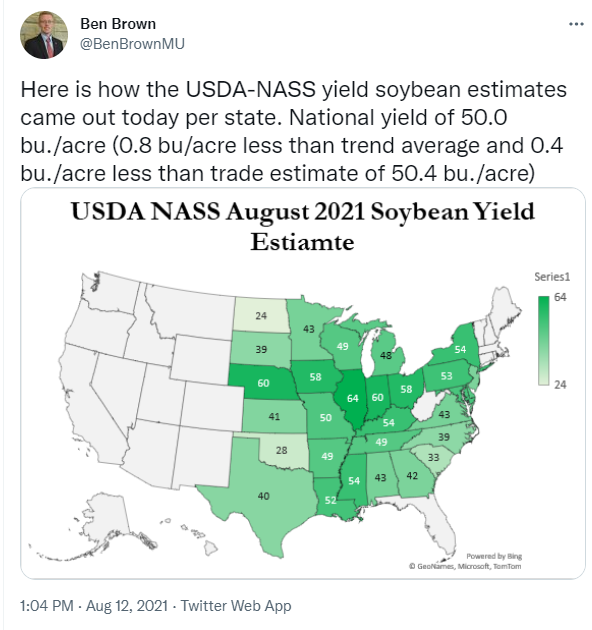Click the Twitter Web App source link
The width and height of the screenshot is (592, 630).
pos(236,605)
